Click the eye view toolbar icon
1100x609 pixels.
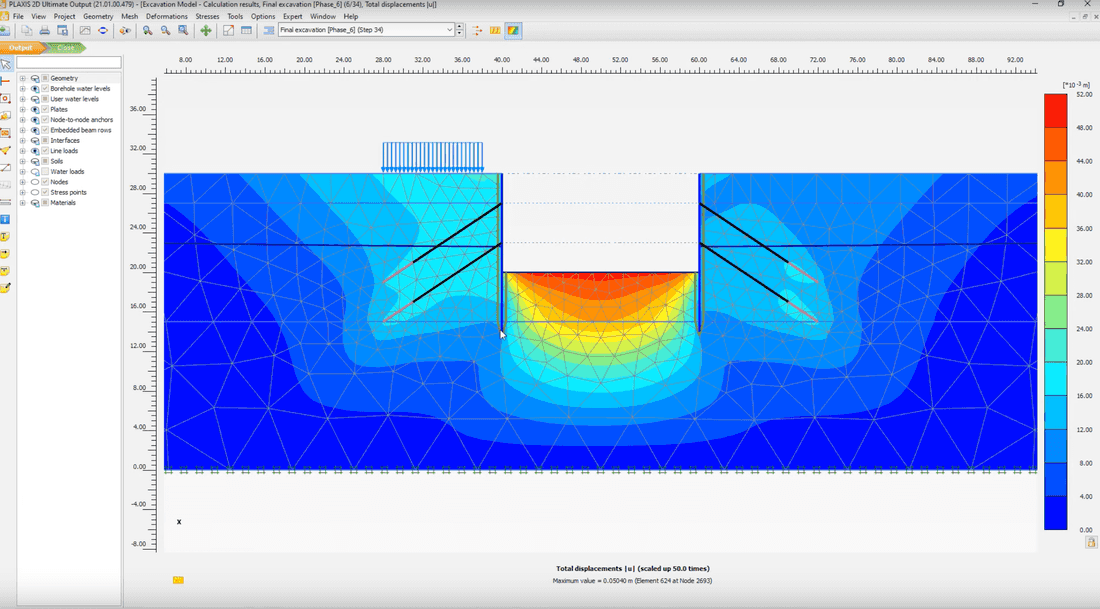pos(125,30)
